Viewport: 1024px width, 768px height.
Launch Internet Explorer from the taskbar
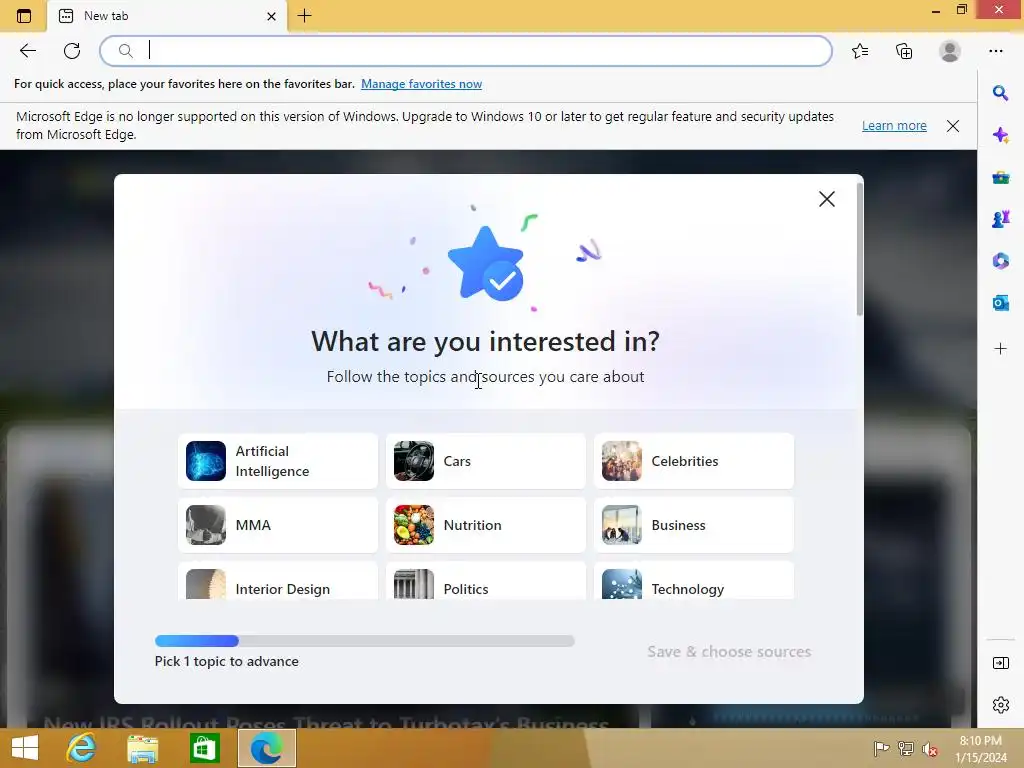pos(81,748)
